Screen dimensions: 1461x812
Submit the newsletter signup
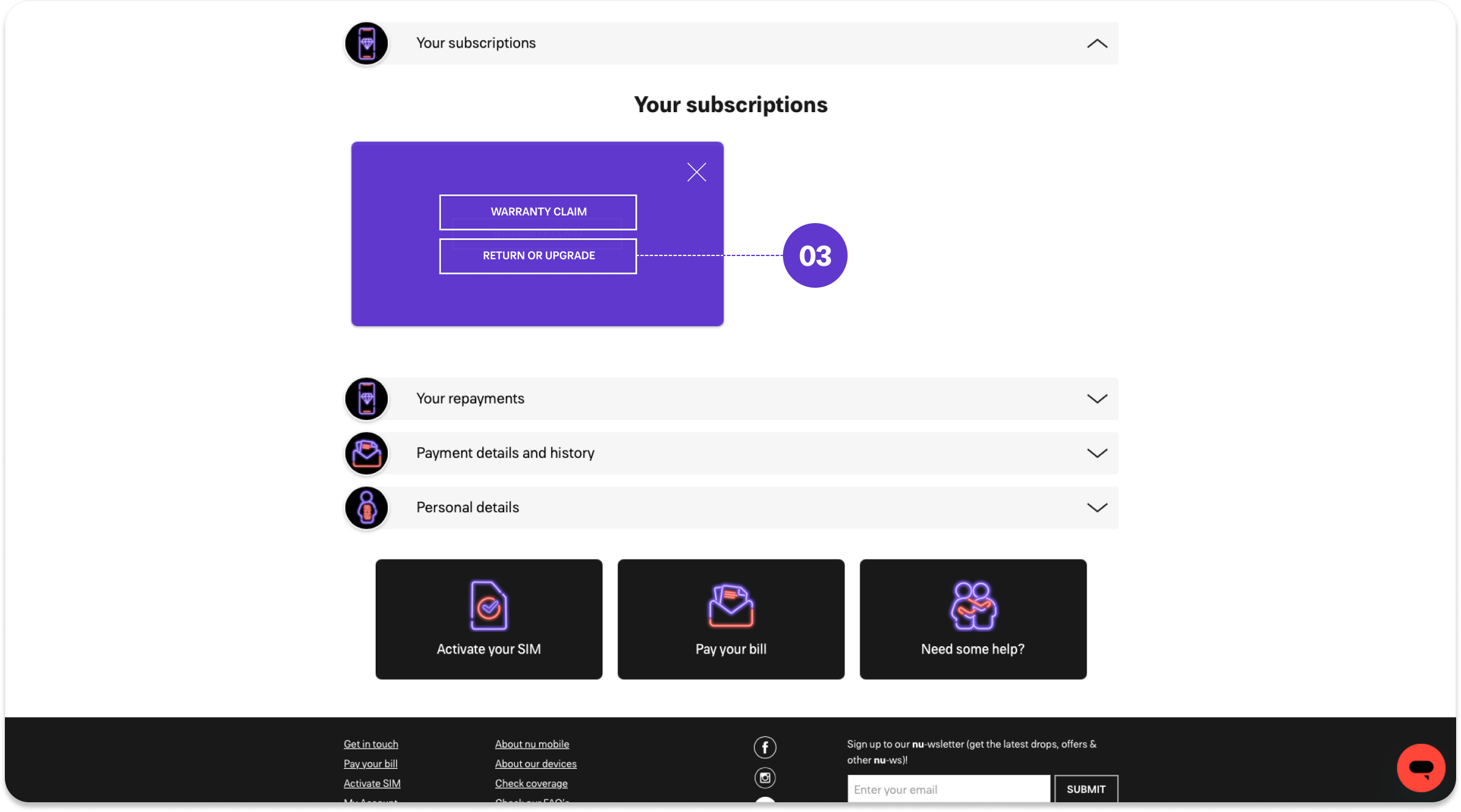(x=1085, y=789)
